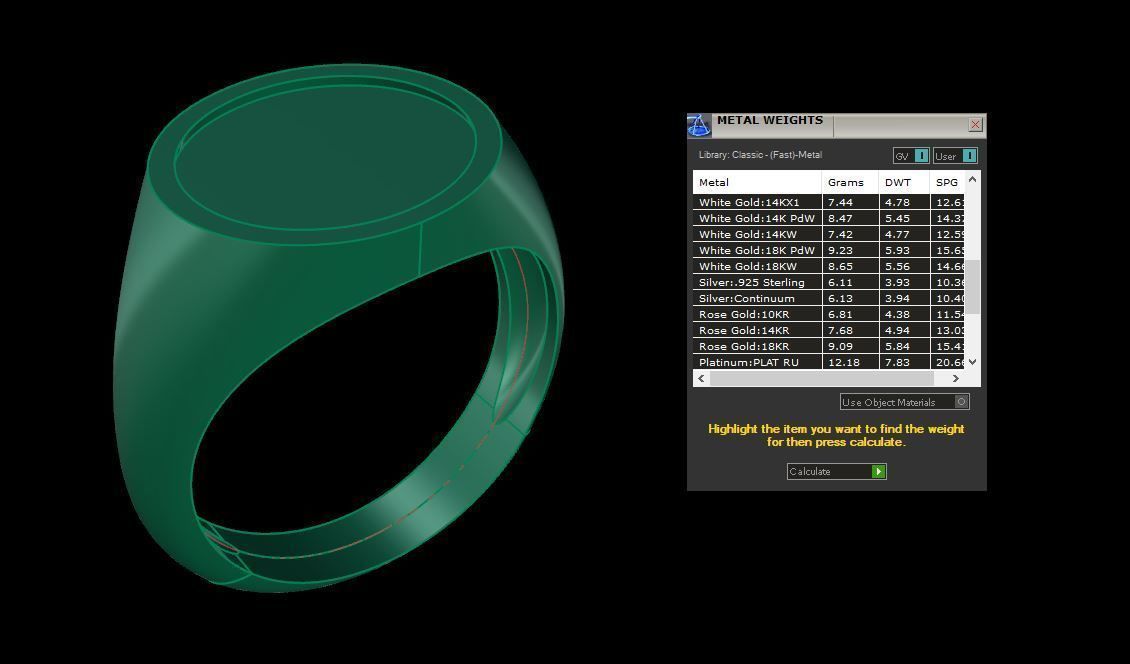Click the horizontal scrollbar thumb
Screen dimensions: 1130x664
(x=822, y=379)
